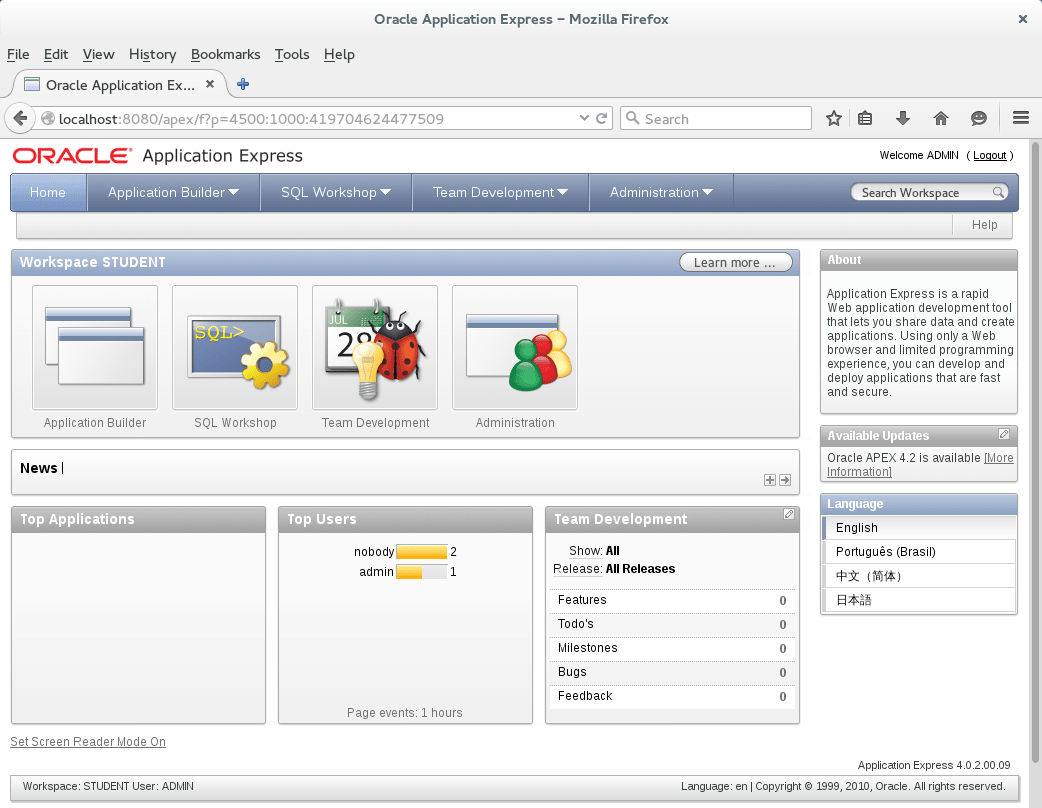Open Firefox downloads arrow icon
The height and width of the screenshot is (808, 1042).
902,118
